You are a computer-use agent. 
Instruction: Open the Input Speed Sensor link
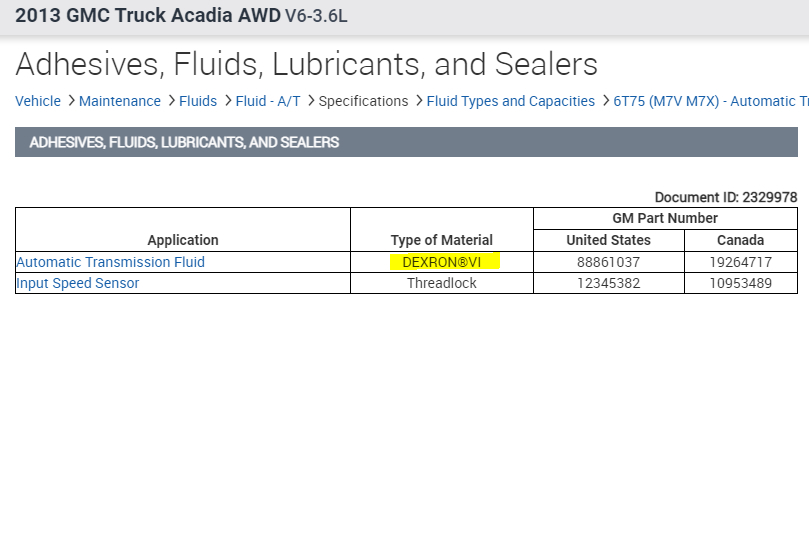pyautogui.click(x=78, y=283)
